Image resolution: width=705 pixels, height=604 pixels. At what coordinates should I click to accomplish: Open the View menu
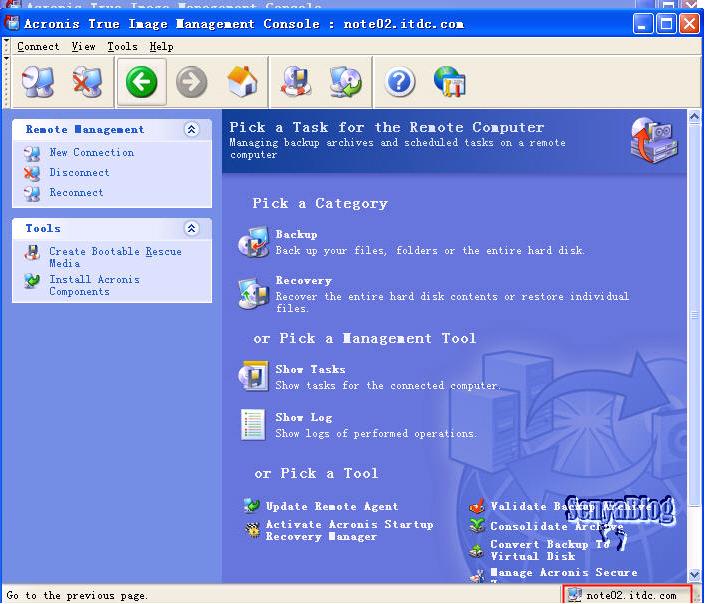point(83,46)
